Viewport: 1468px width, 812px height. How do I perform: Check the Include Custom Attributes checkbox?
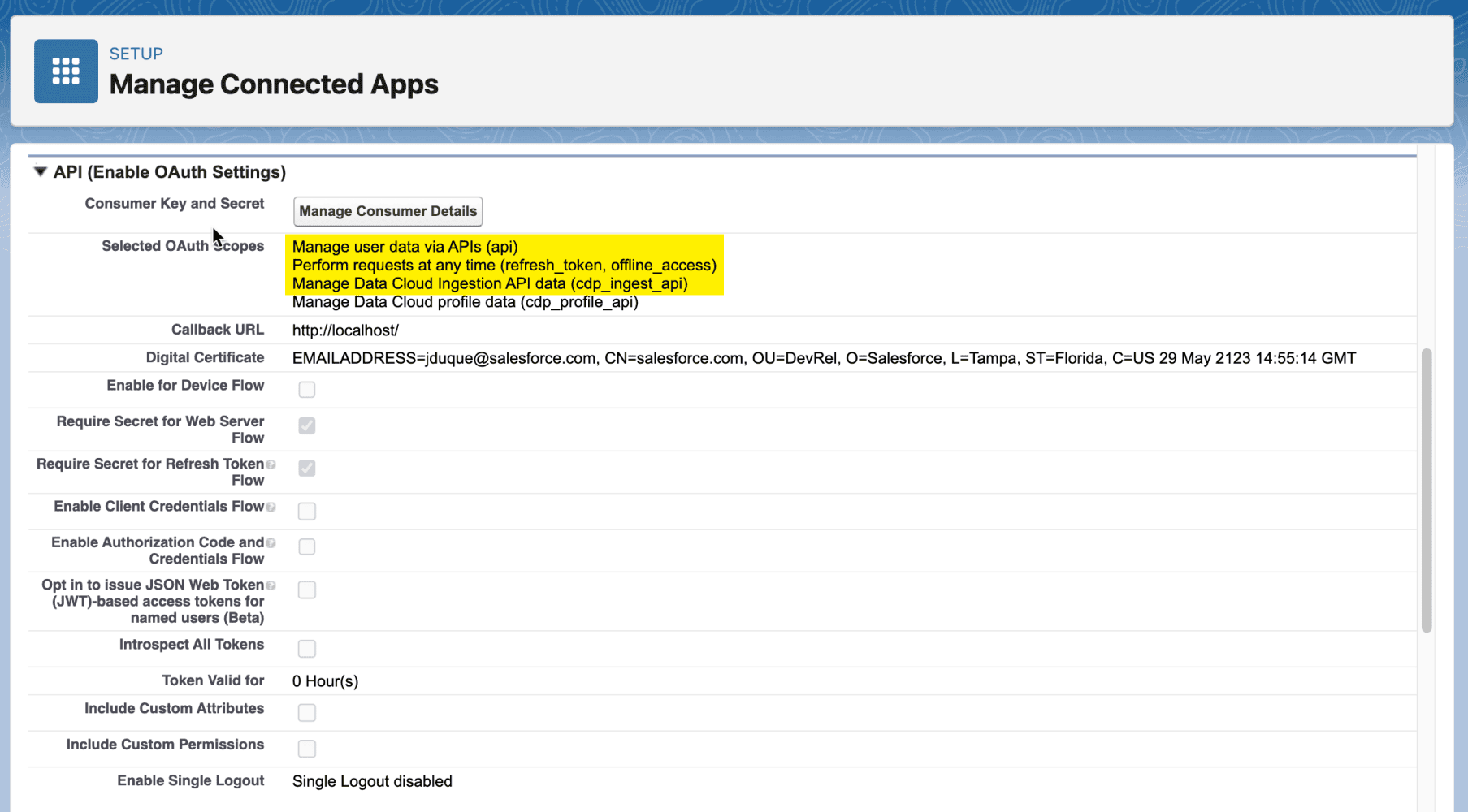(x=306, y=712)
